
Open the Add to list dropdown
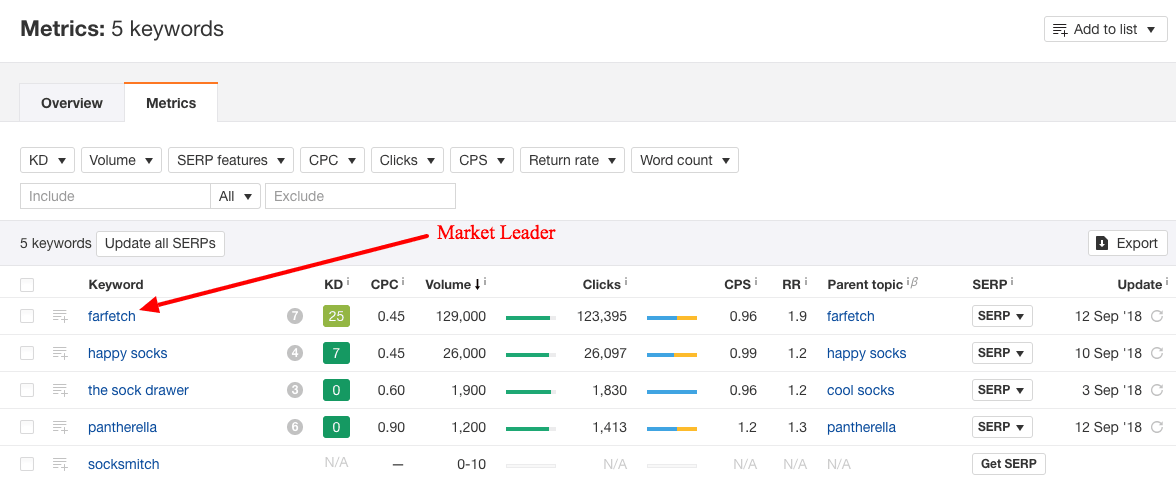(1103, 29)
